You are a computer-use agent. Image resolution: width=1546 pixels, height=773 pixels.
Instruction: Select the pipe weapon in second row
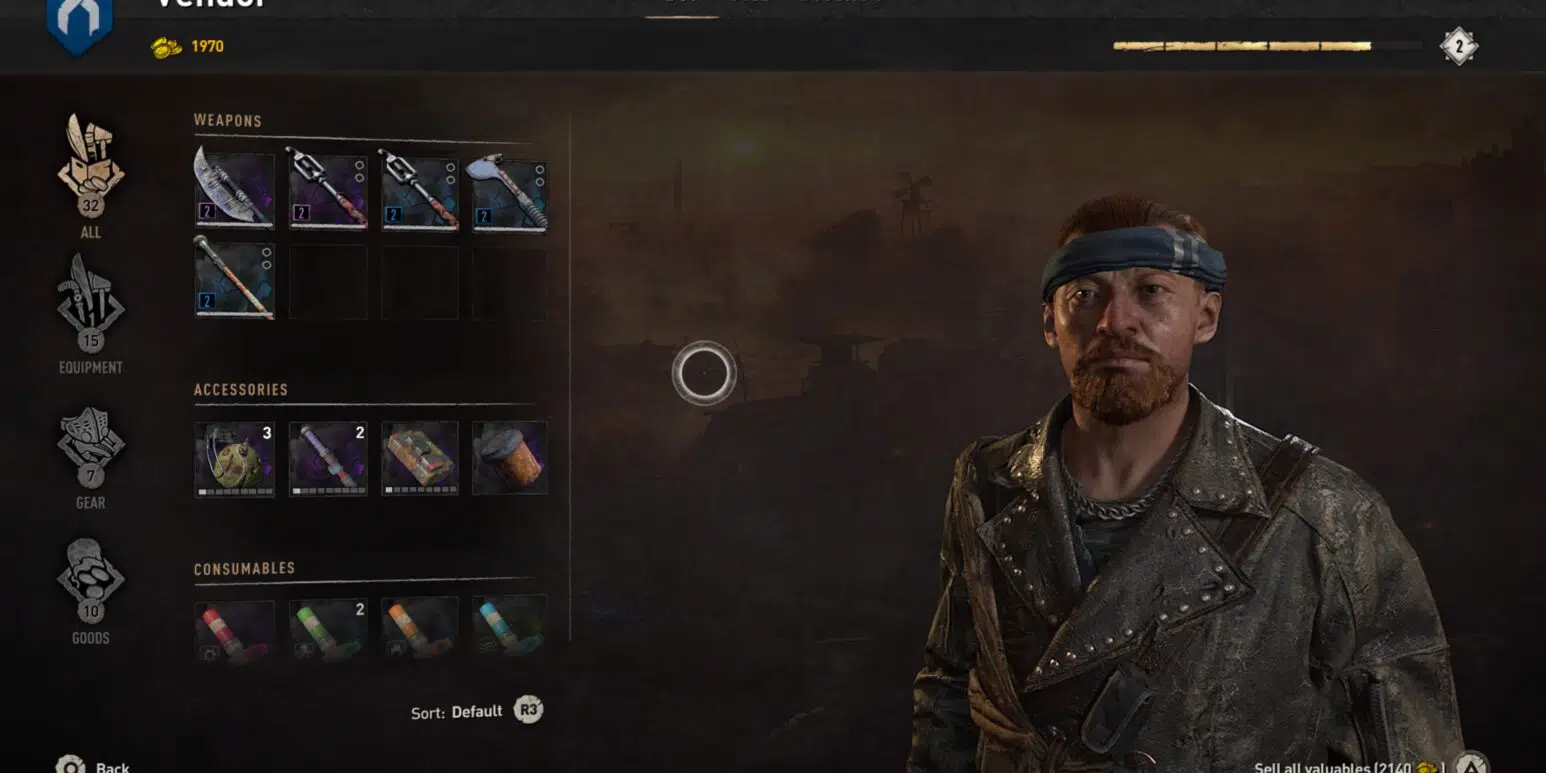click(x=234, y=280)
